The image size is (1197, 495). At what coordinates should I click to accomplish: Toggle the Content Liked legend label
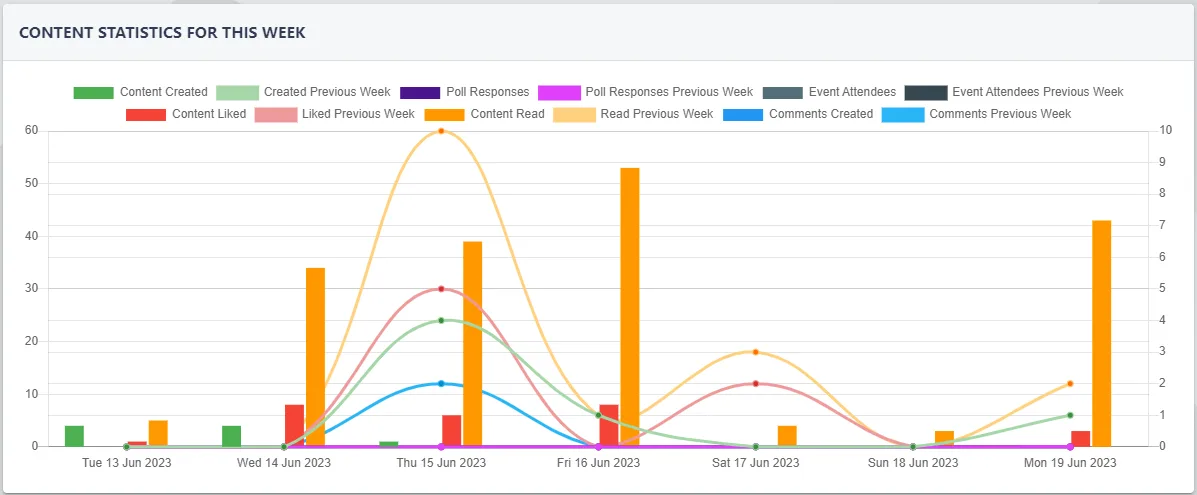(x=209, y=115)
